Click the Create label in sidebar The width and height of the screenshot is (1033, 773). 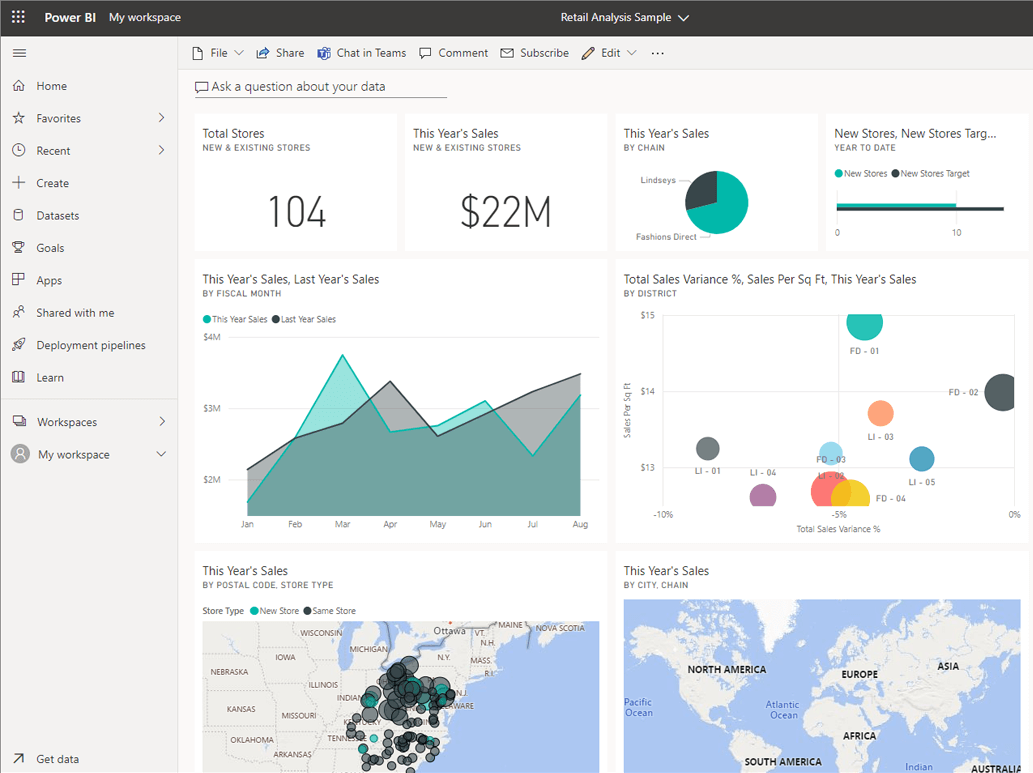point(53,183)
